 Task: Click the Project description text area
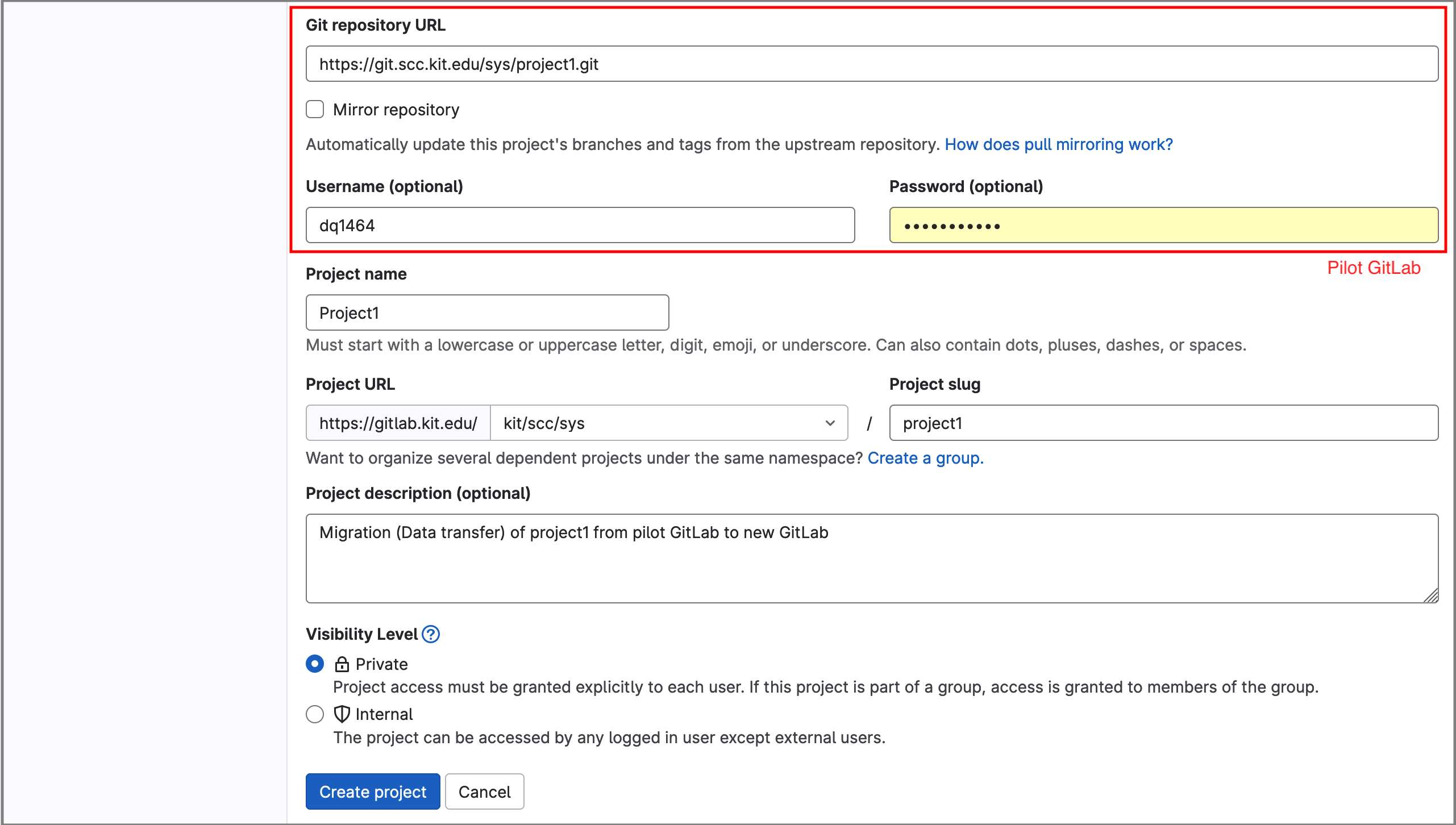click(x=872, y=559)
